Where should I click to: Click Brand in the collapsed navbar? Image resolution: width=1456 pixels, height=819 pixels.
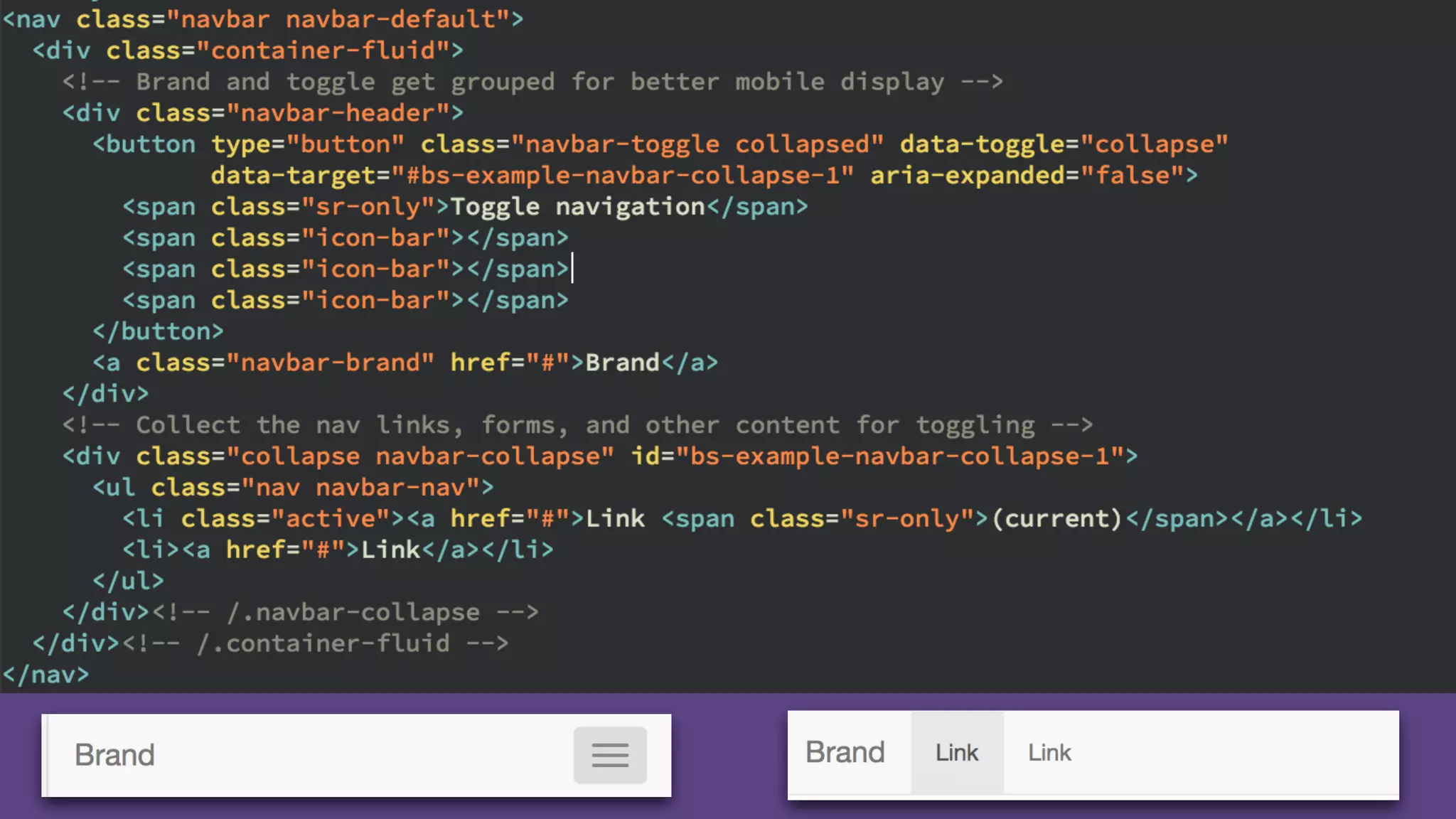click(x=114, y=755)
